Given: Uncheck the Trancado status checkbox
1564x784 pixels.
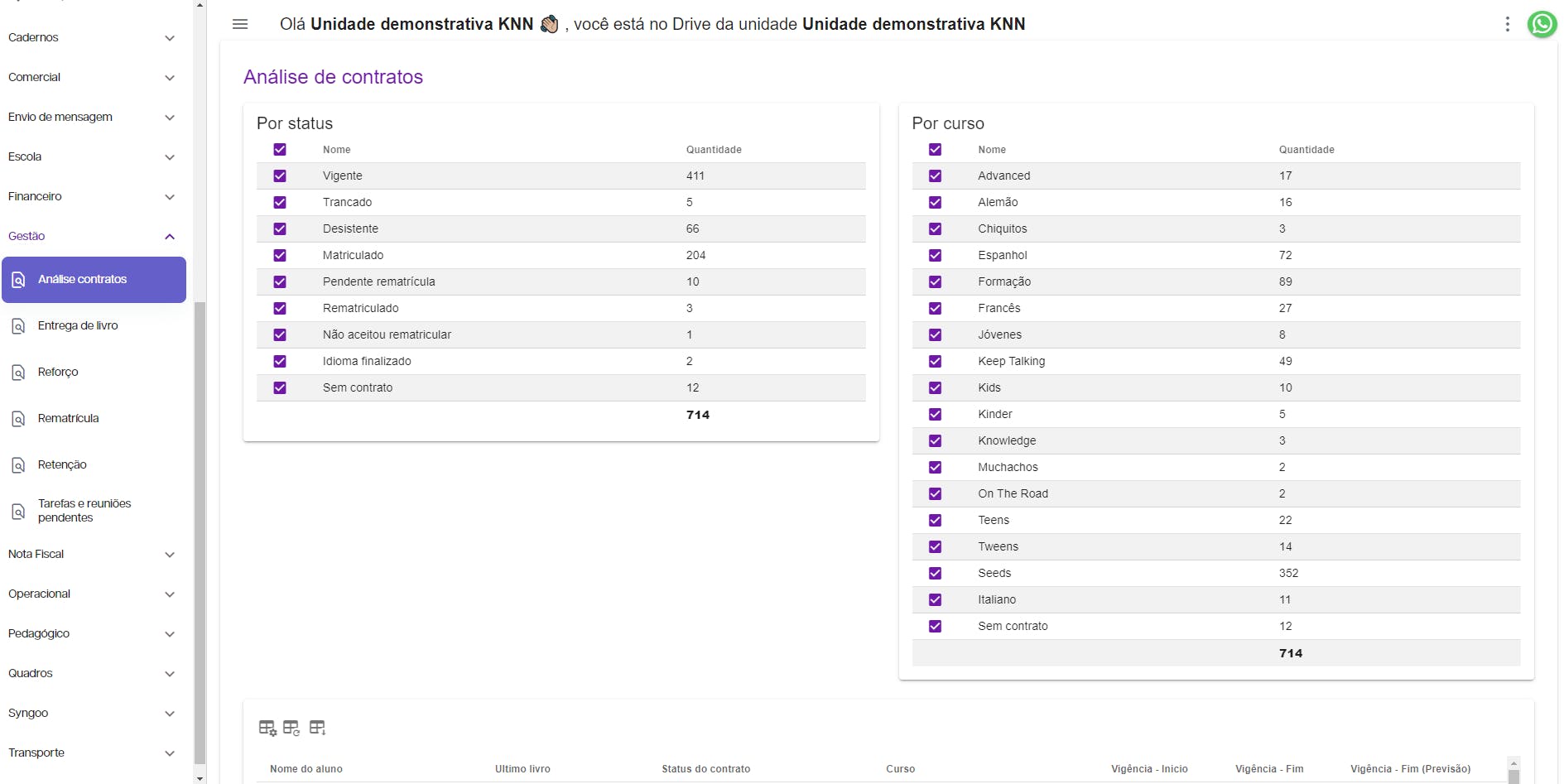Looking at the screenshot, I should [280, 202].
